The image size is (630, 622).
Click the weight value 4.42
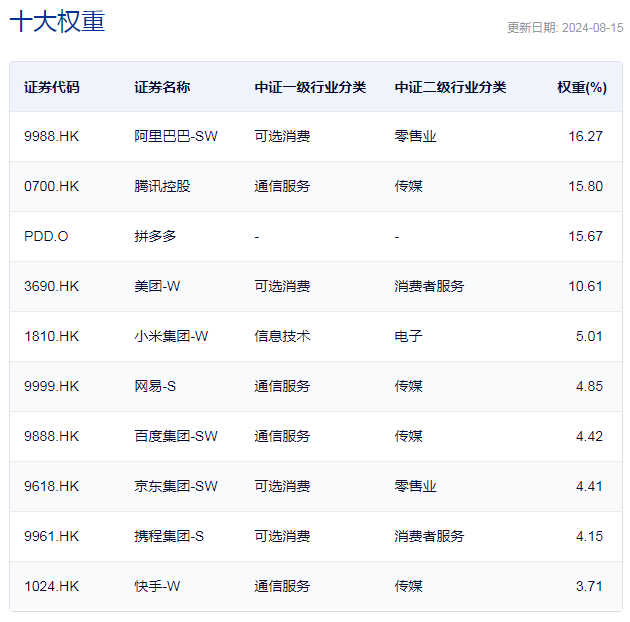(x=589, y=436)
